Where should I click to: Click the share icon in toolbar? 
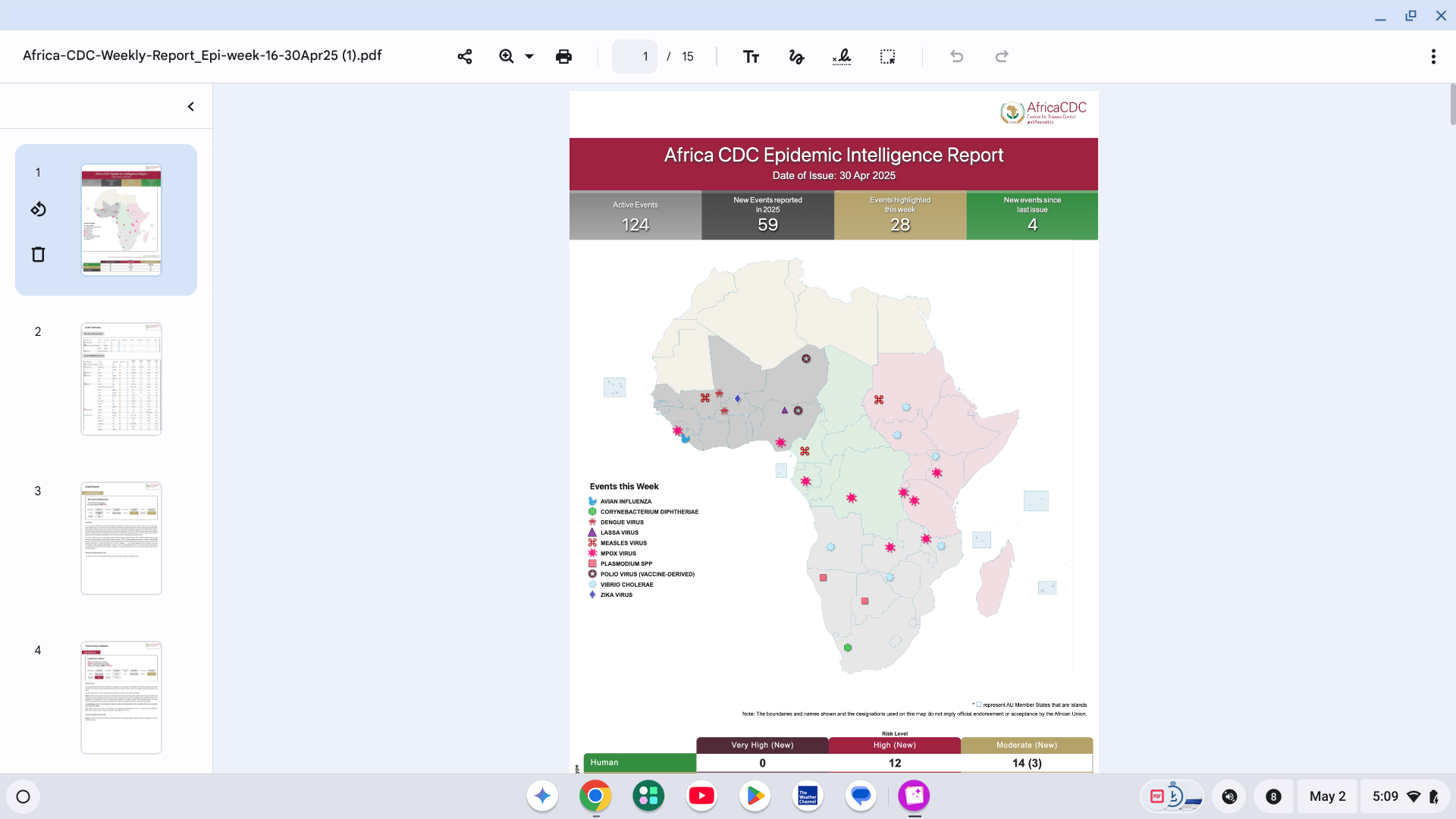point(465,57)
